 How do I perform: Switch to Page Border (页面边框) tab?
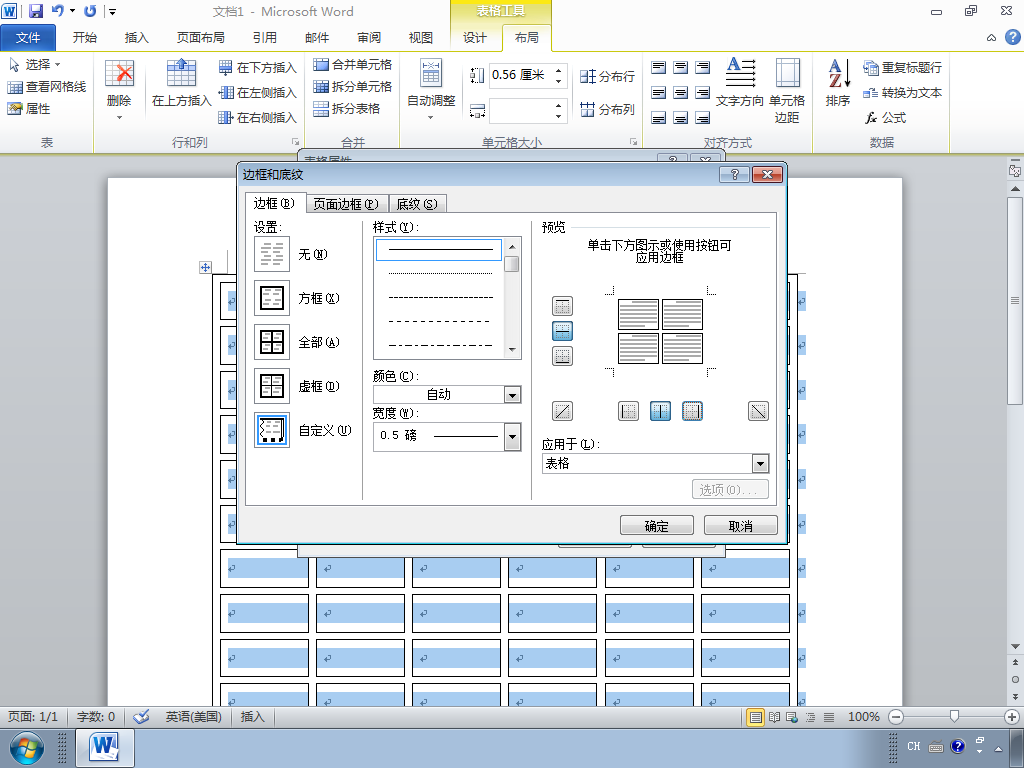tap(346, 204)
